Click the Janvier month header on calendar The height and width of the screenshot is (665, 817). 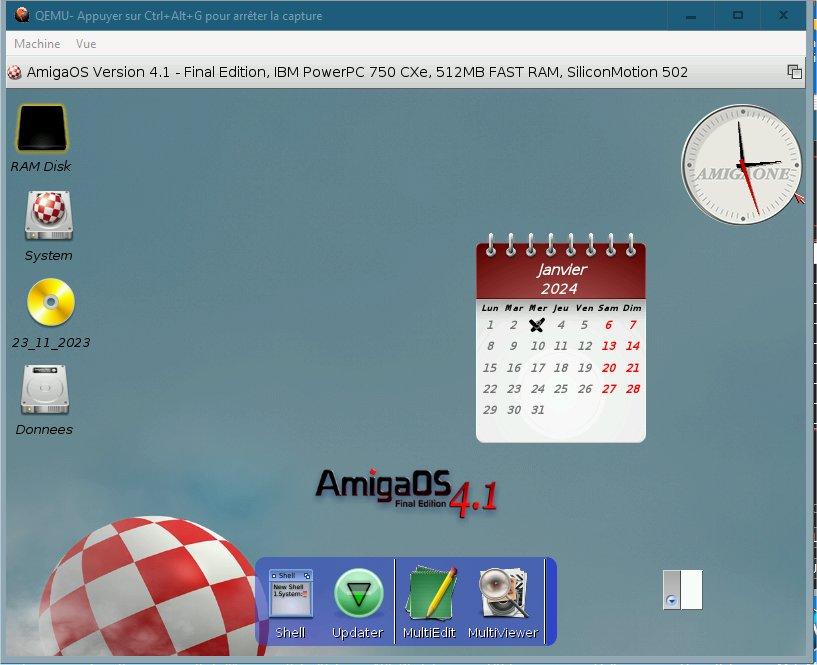click(x=562, y=269)
